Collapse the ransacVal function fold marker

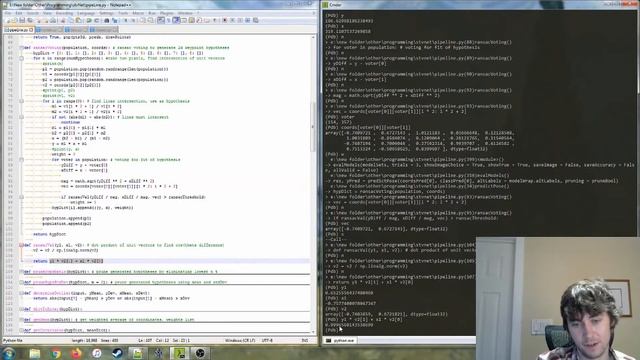point(21,245)
